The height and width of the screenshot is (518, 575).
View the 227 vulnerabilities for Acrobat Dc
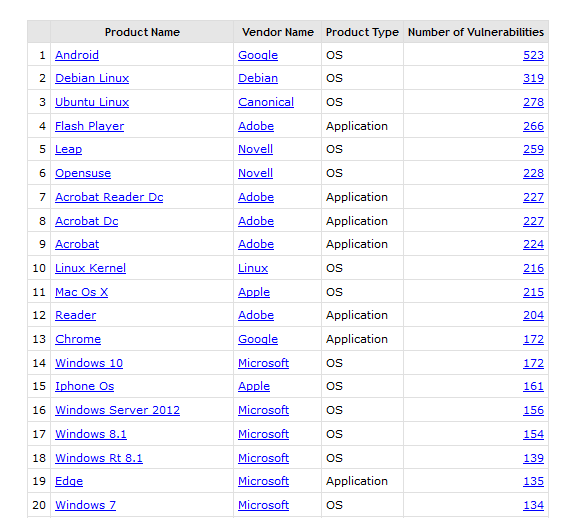click(x=534, y=221)
